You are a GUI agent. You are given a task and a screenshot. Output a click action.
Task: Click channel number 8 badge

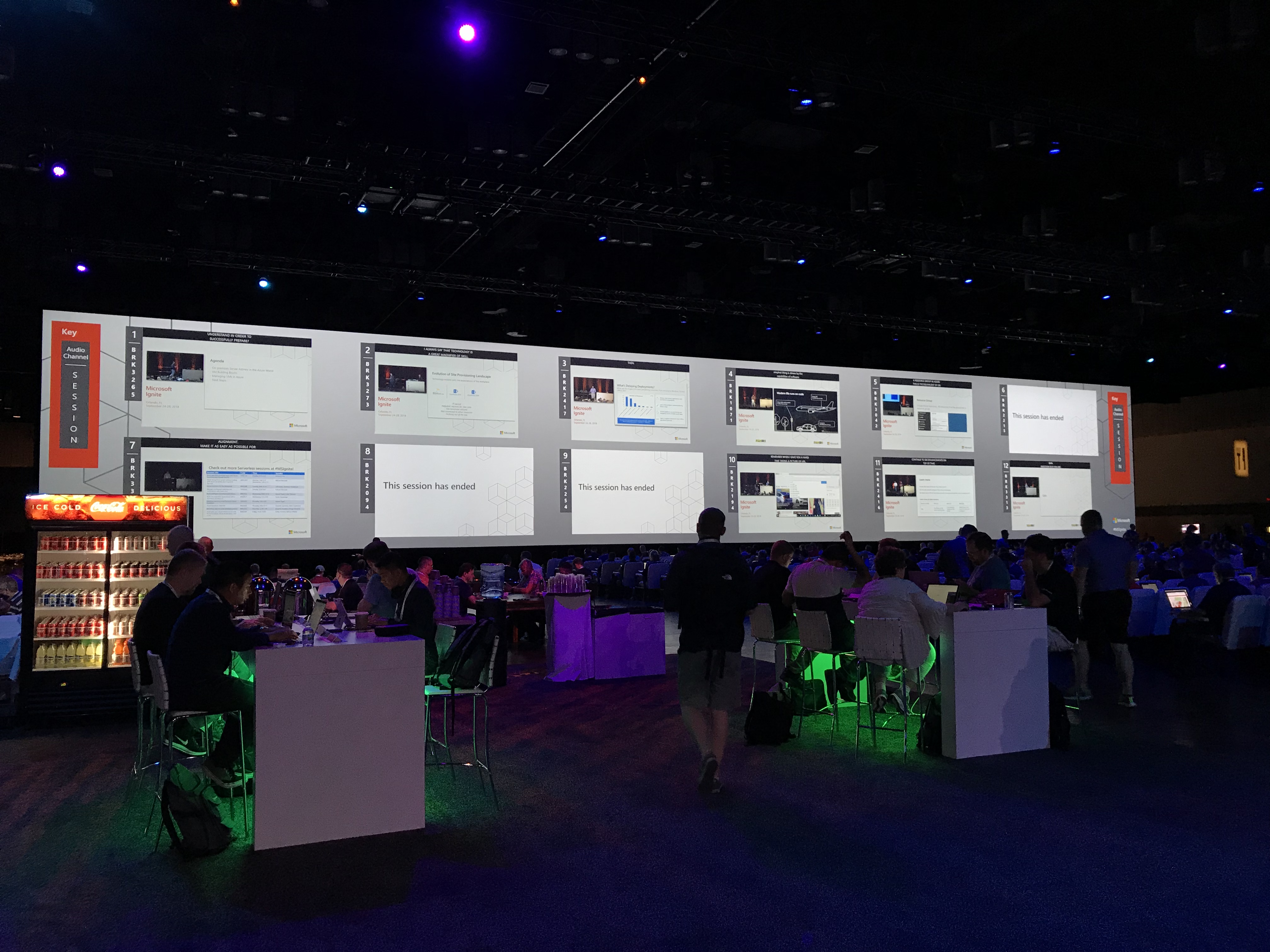click(368, 451)
